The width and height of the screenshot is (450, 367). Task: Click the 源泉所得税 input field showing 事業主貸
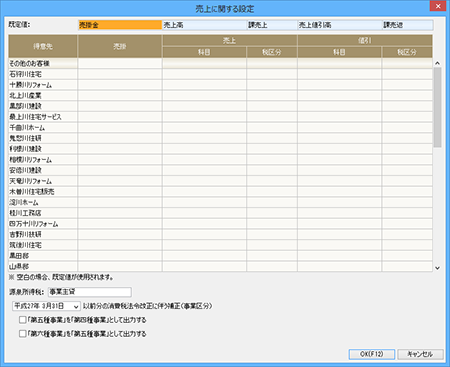pos(90,292)
